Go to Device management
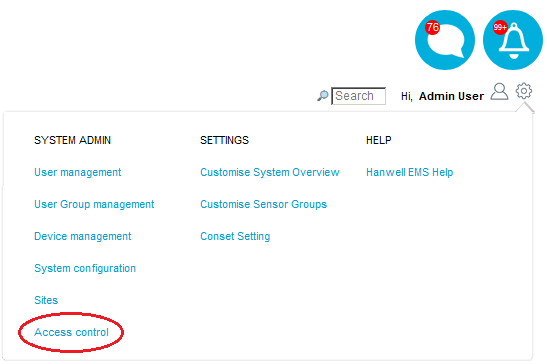This screenshot has width=547, height=364. (83, 236)
